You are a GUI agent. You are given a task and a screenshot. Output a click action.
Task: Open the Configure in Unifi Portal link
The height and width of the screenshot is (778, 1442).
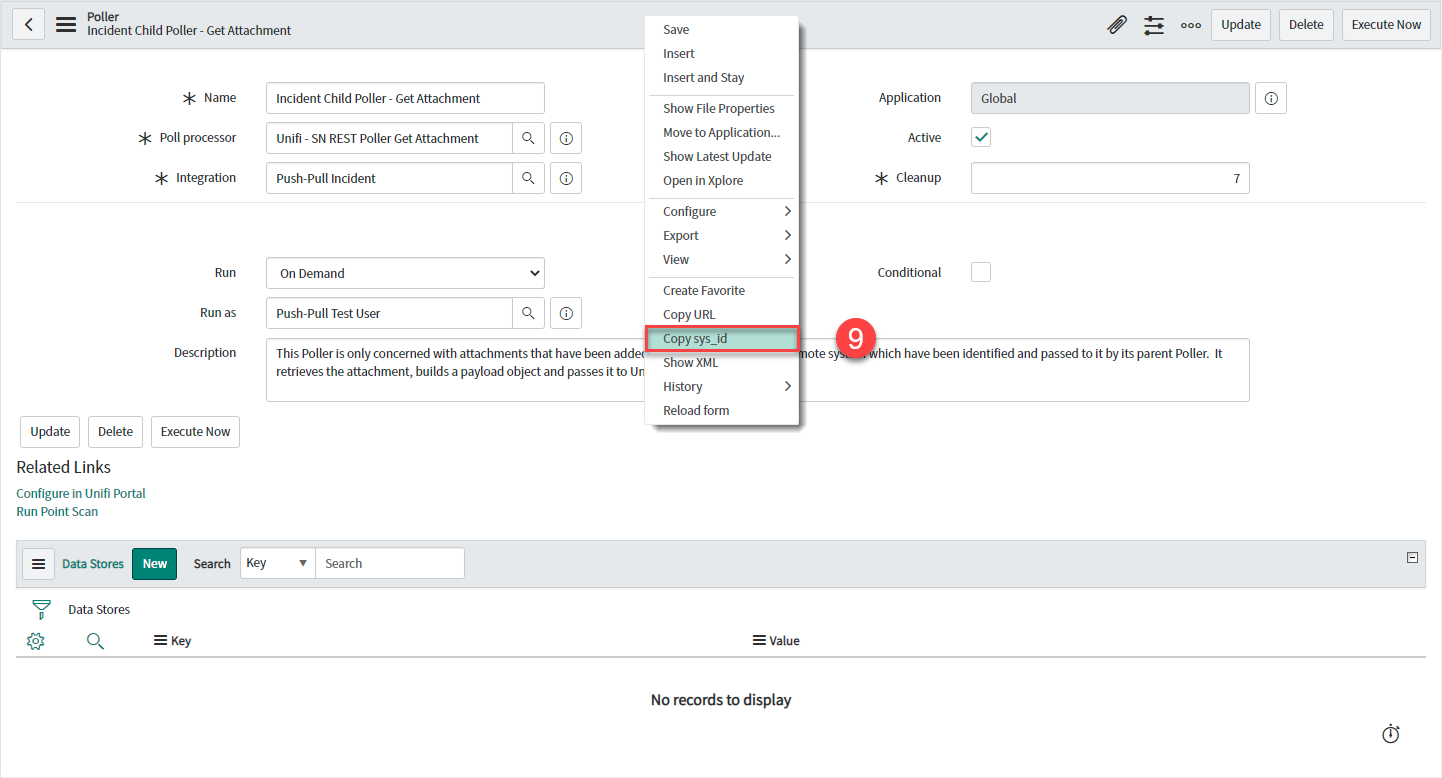80,492
